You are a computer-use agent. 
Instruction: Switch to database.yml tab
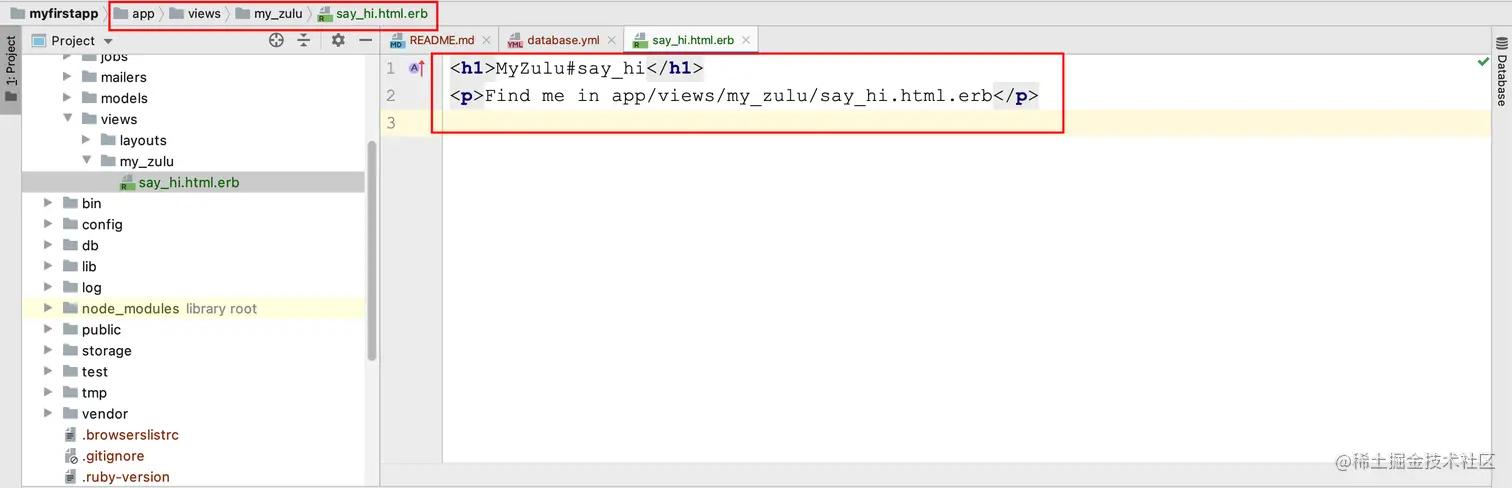coord(563,40)
